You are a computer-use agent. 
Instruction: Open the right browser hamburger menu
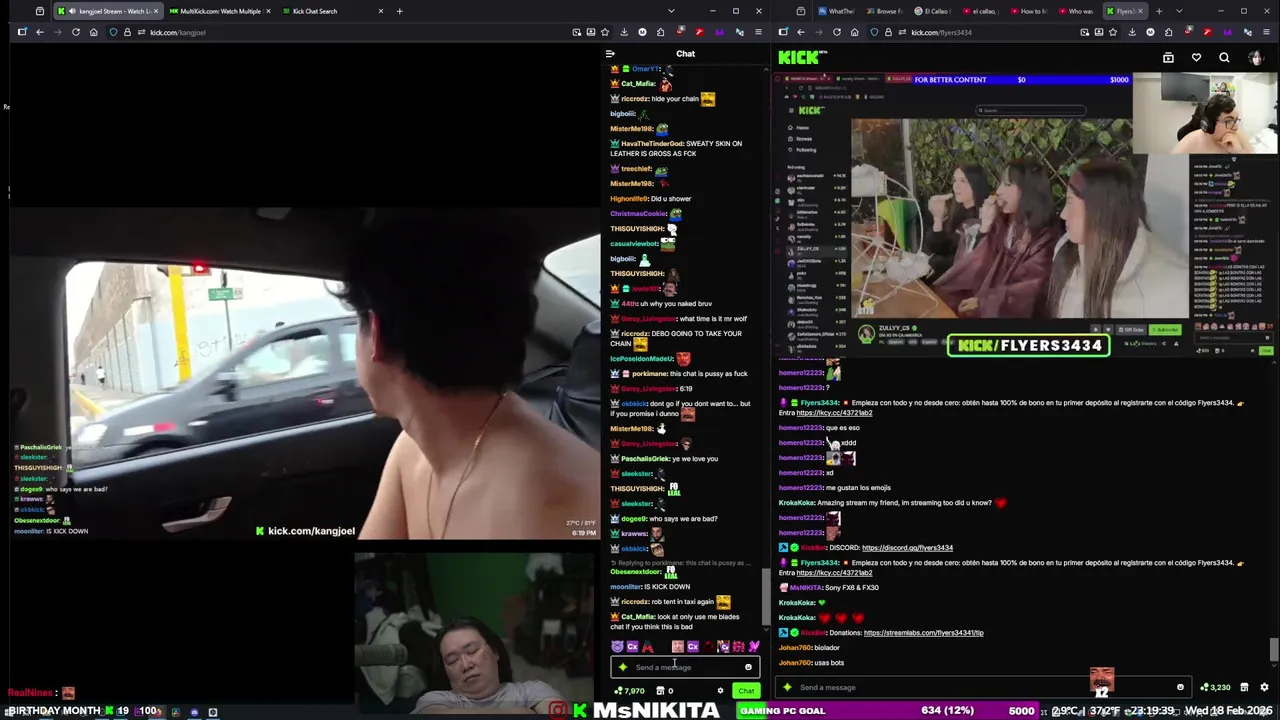(x=1266, y=32)
